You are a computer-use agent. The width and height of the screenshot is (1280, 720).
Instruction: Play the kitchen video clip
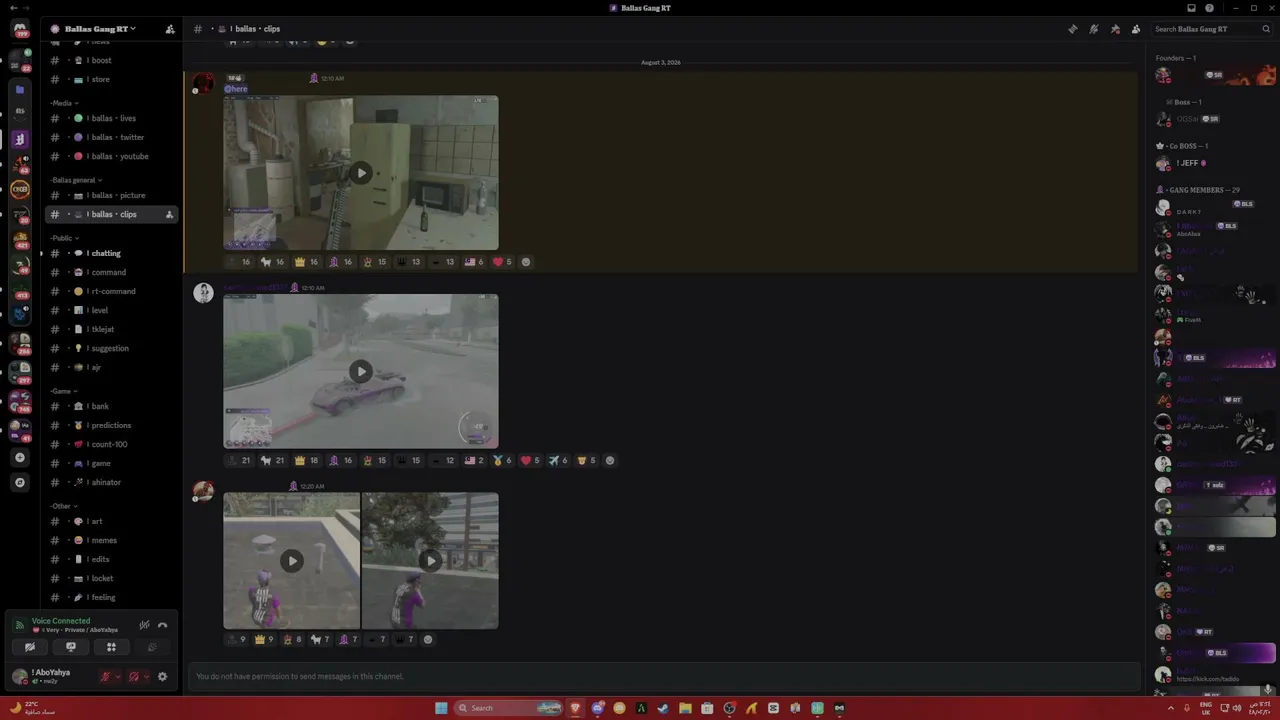click(x=361, y=173)
